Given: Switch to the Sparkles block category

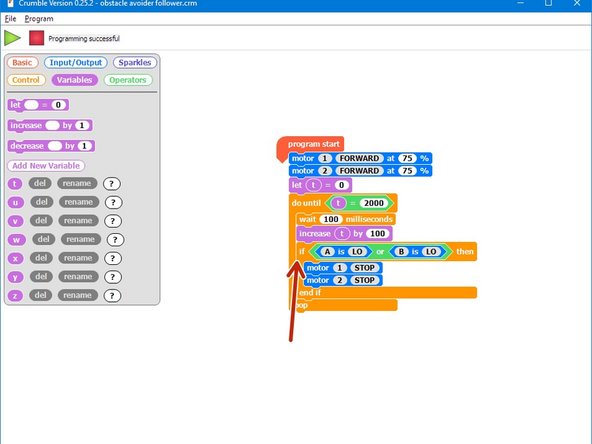Looking at the screenshot, I should click(x=135, y=62).
